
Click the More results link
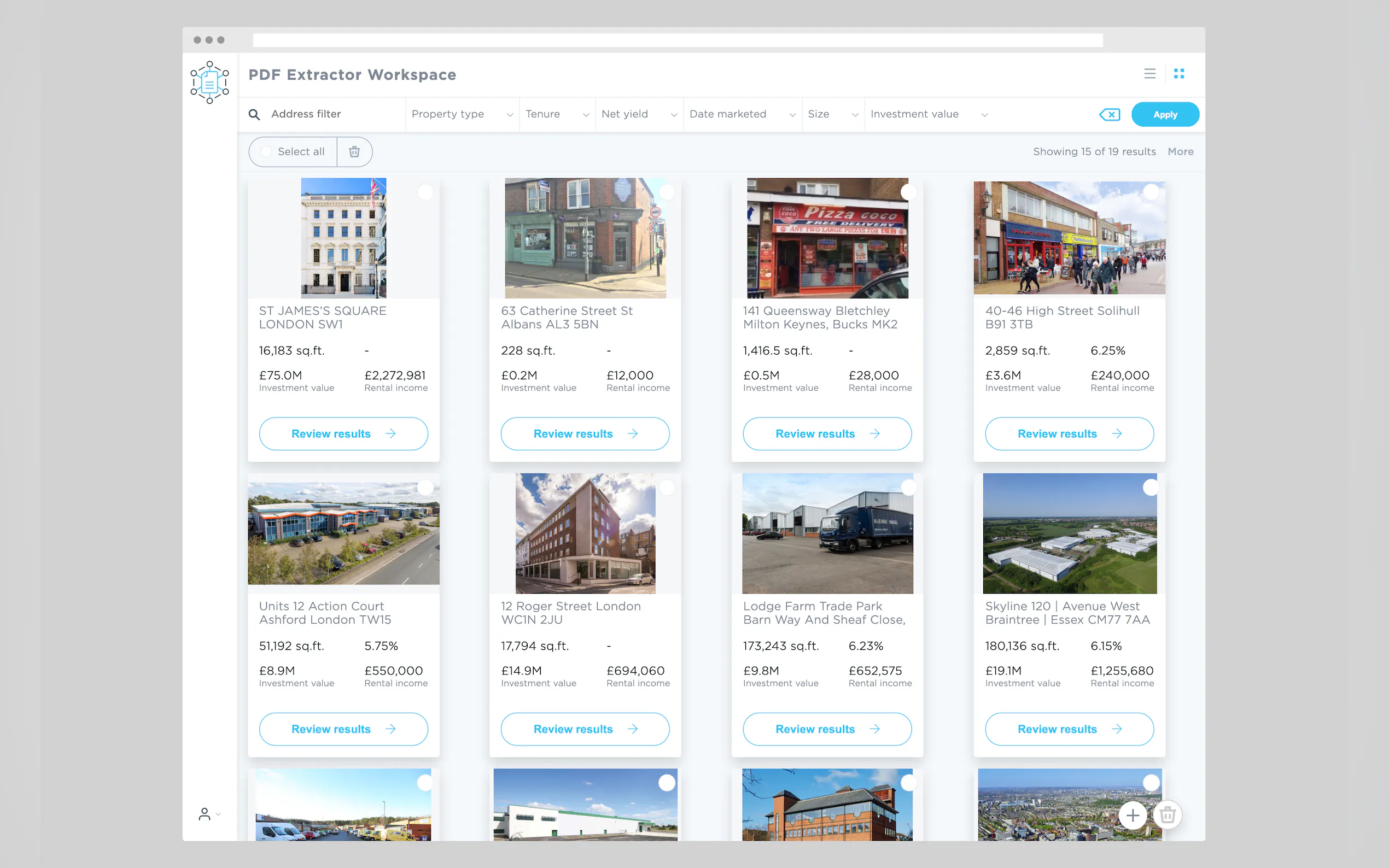point(1180,151)
